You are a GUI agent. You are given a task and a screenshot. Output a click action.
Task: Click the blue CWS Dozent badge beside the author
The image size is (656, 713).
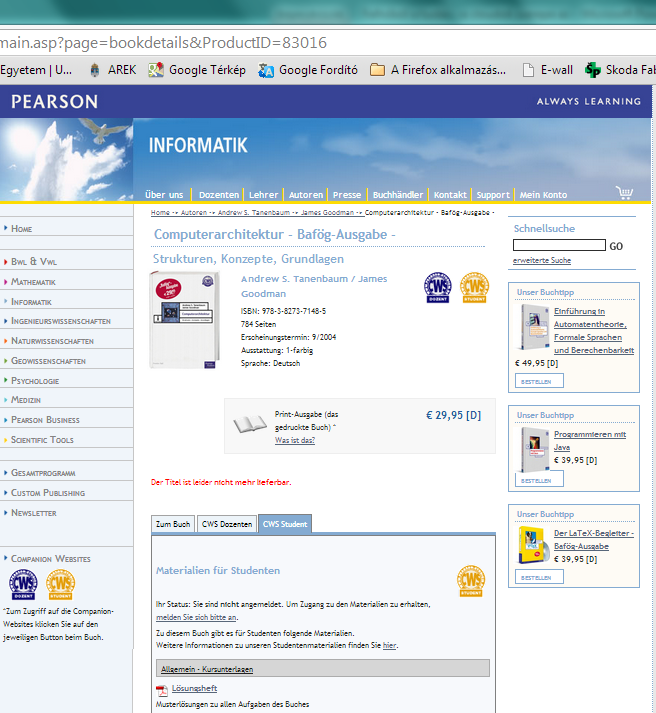(x=437, y=287)
